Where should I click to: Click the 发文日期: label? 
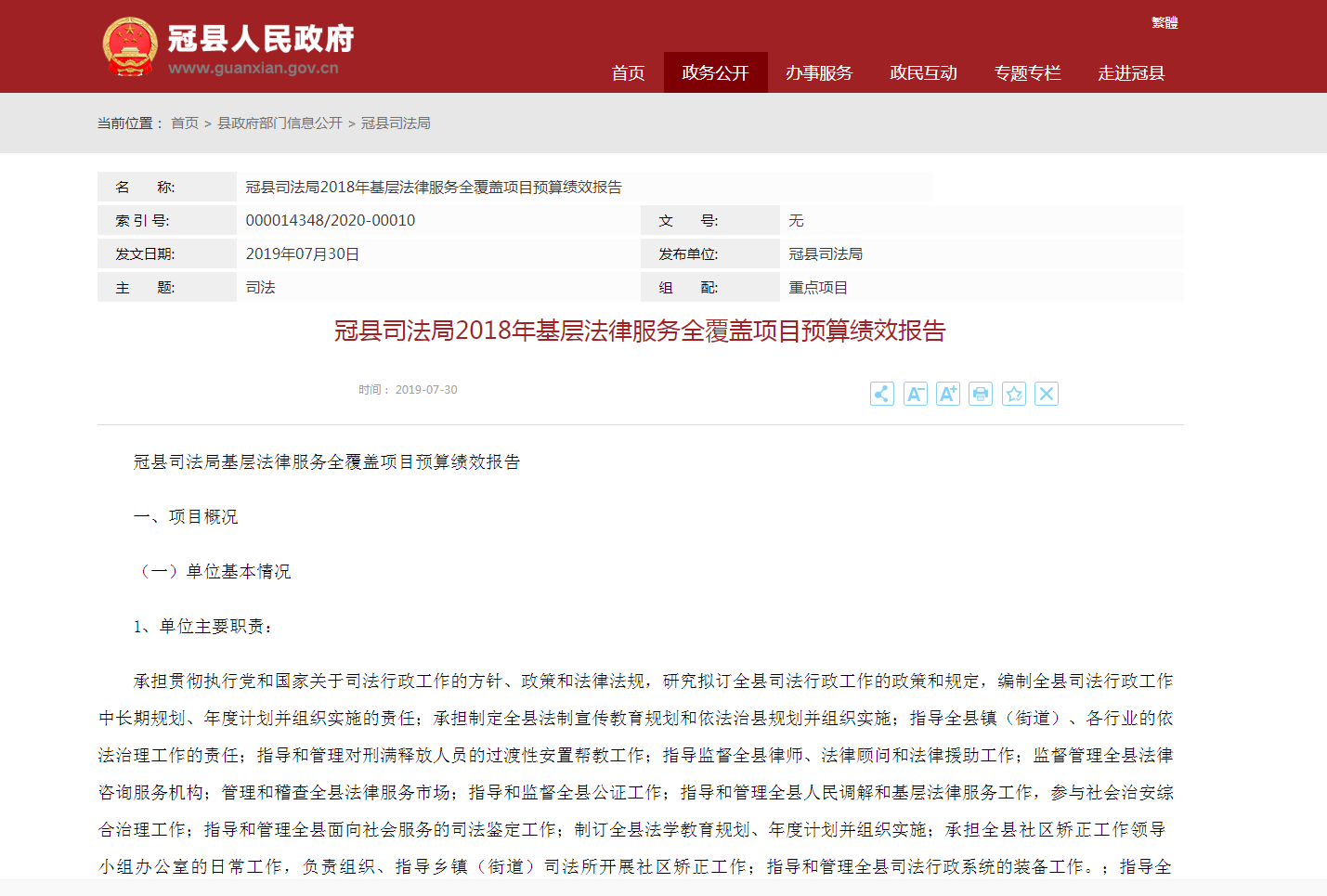click(145, 253)
